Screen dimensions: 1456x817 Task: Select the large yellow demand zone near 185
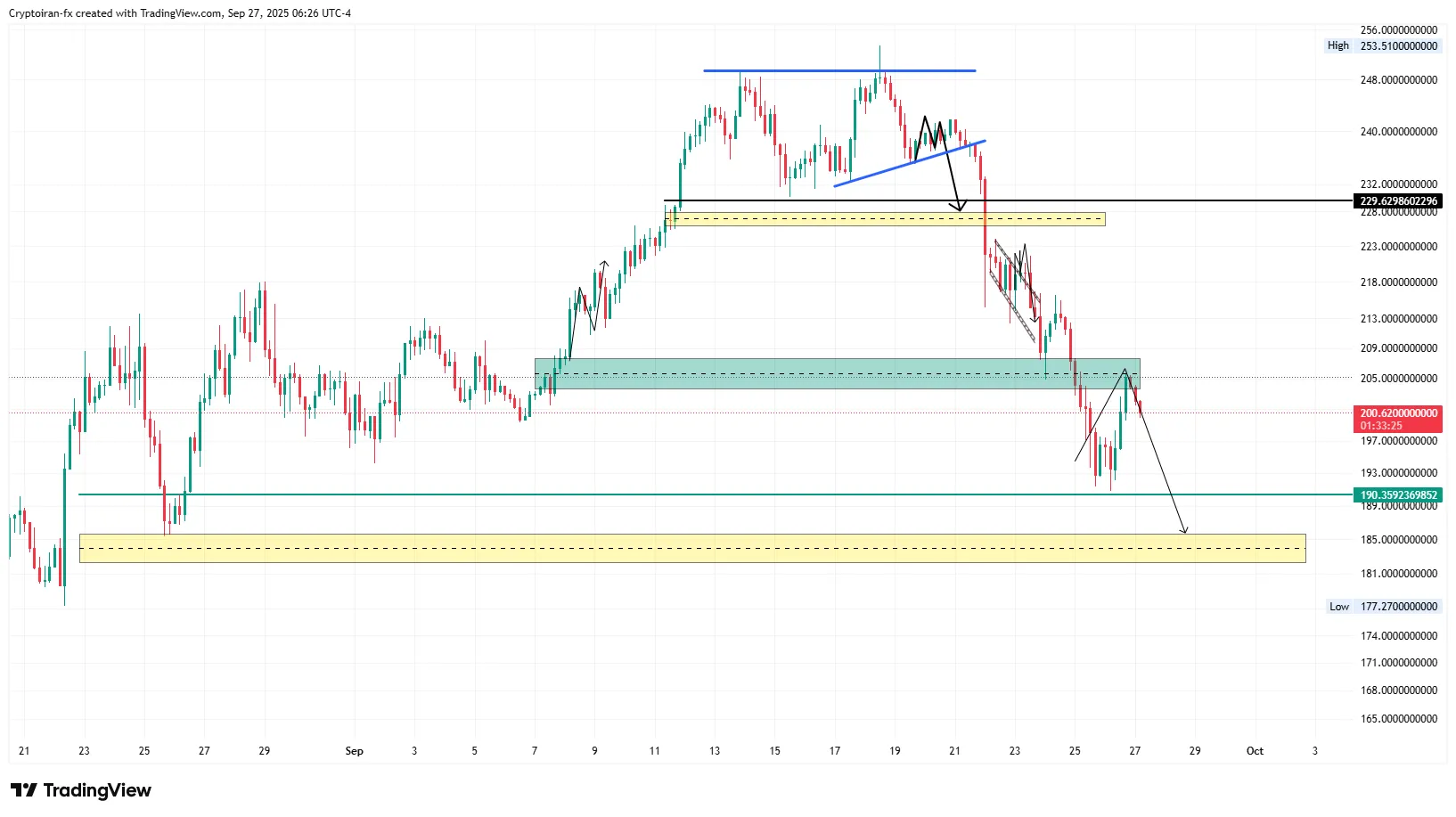(x=691, y=549)
